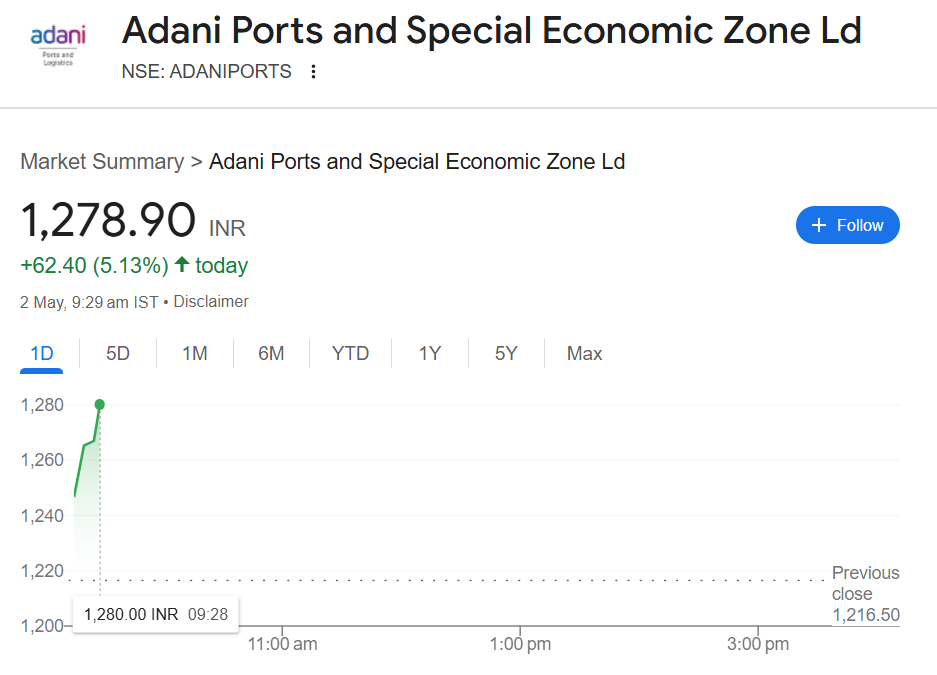This screenshot has height=675, width=937.
Task: Display the Max price history
Action: click(x=584, y=354)
